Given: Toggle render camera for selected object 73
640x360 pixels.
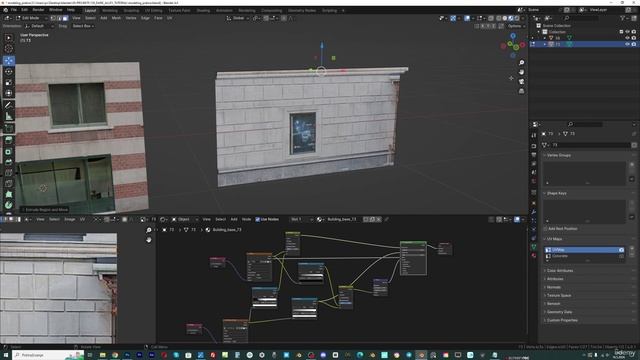Looking at the screenshot, I should point(633,44).
